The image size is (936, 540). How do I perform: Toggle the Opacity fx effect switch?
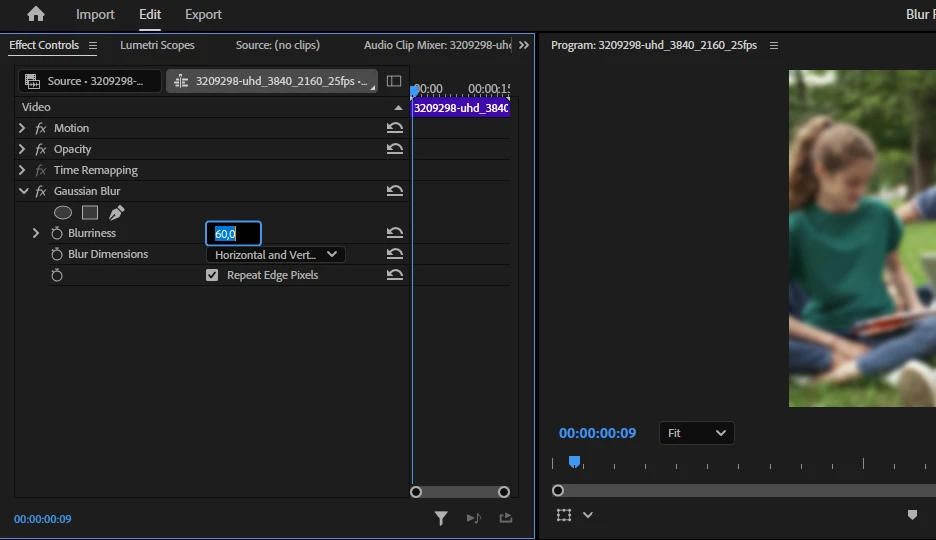click(41, 149)
